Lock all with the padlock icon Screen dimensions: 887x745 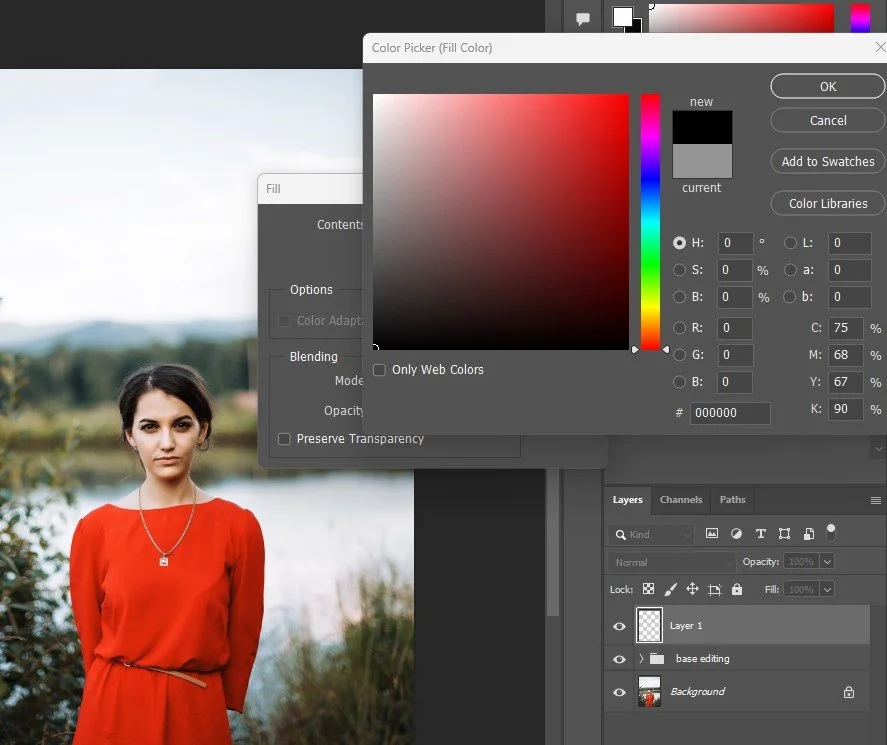coord(736,588)
